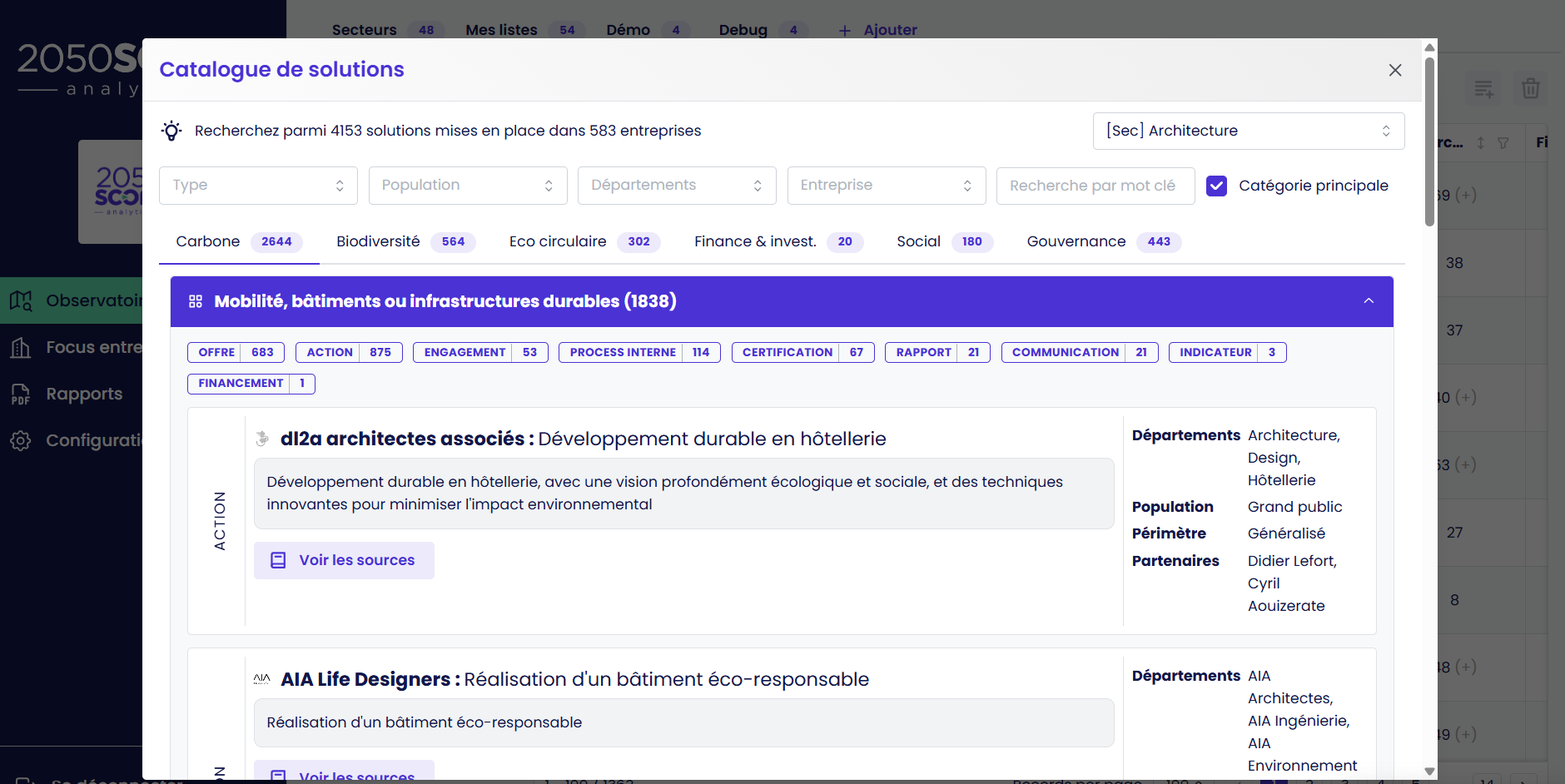Filter by PROCESS INTERNE 114 tag

pos(639,352)
